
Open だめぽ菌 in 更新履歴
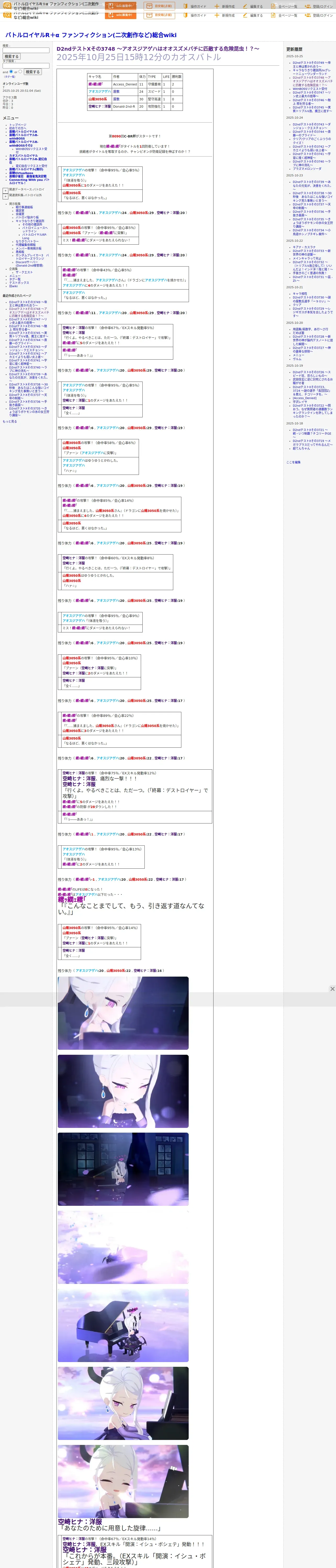(x=298, y=333)
